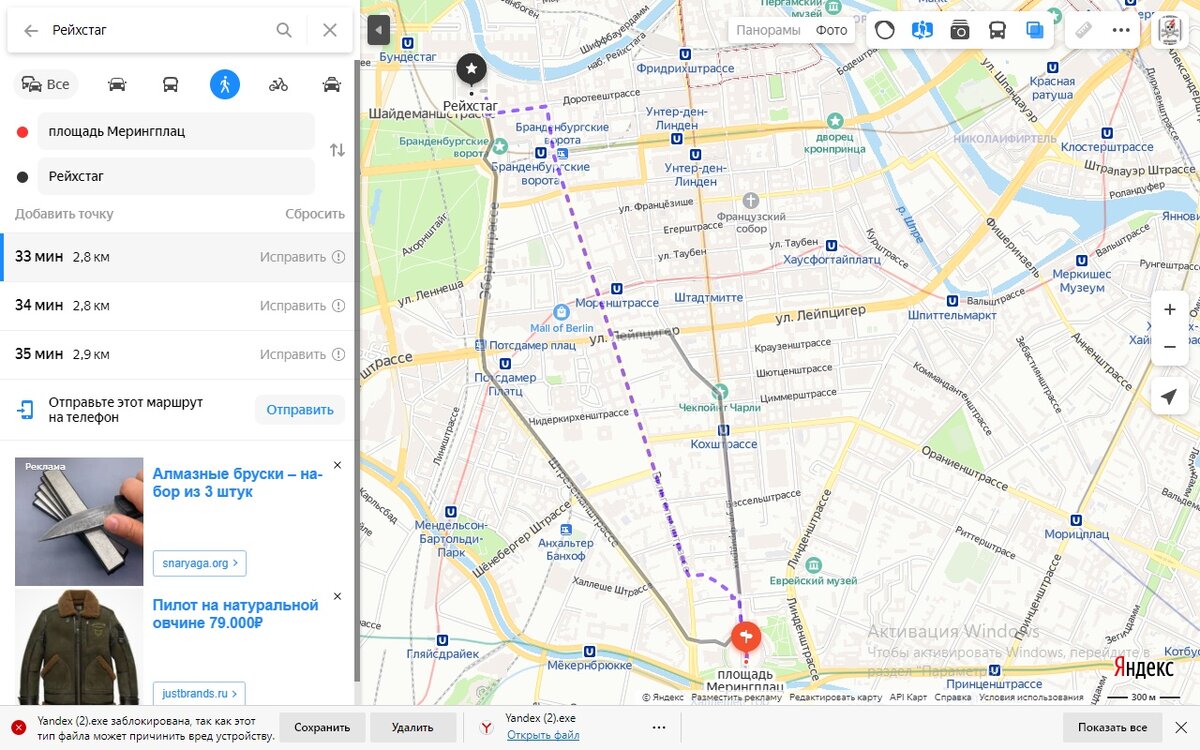Click the Рейхстаг destination star marker

[x=472, y=69]
